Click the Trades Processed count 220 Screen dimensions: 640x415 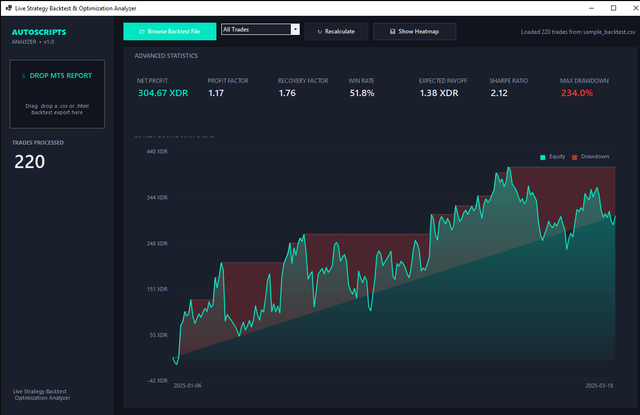point(29,162)
